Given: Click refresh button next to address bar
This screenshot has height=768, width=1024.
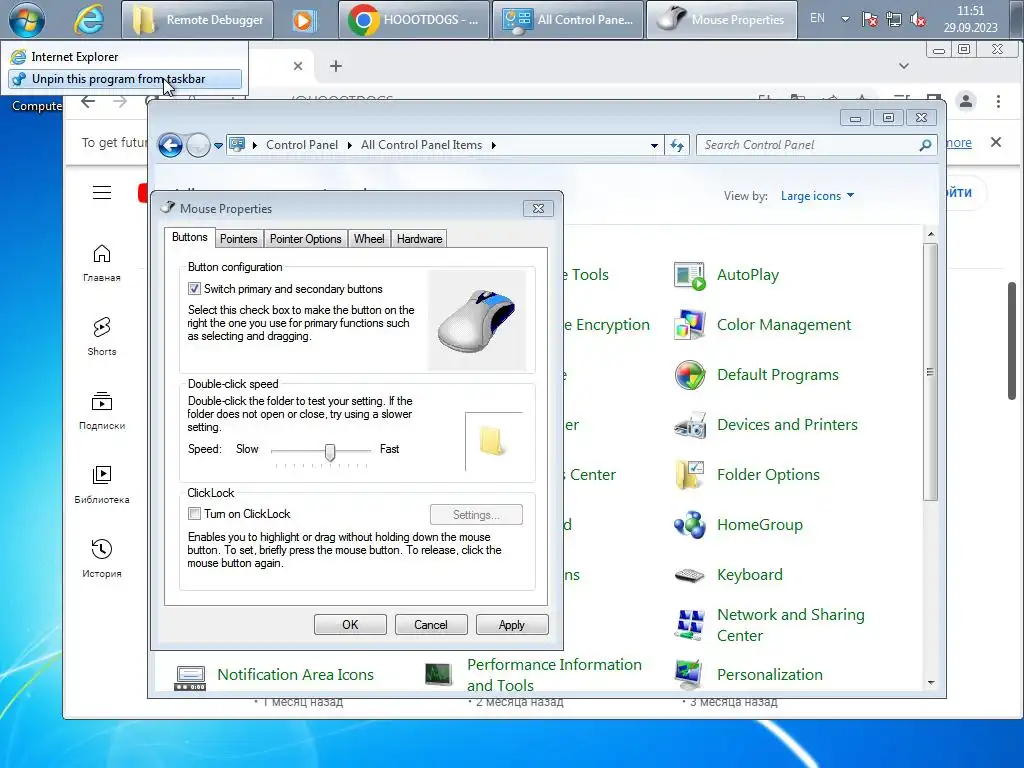Looking at the screenshot, I should pos(677,145).
